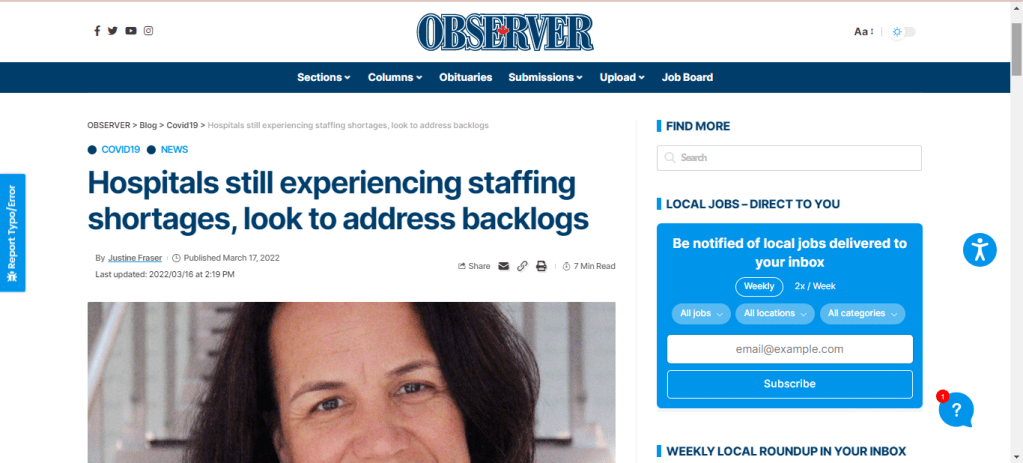
Task: Open the Observer Facebook page icon
Action: (97, 31)
